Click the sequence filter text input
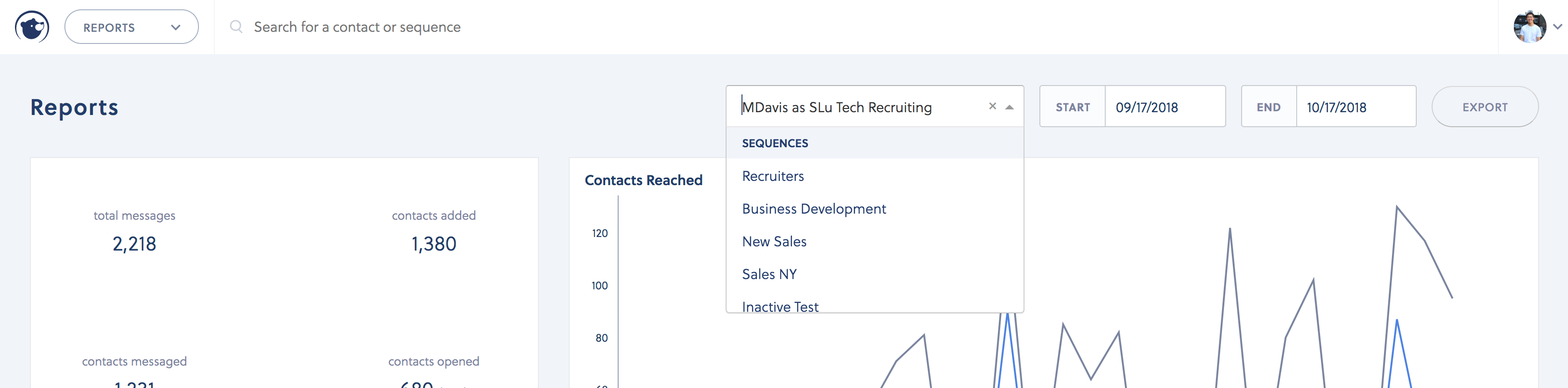The image size is (1568, 388). [x=852, y=107]
